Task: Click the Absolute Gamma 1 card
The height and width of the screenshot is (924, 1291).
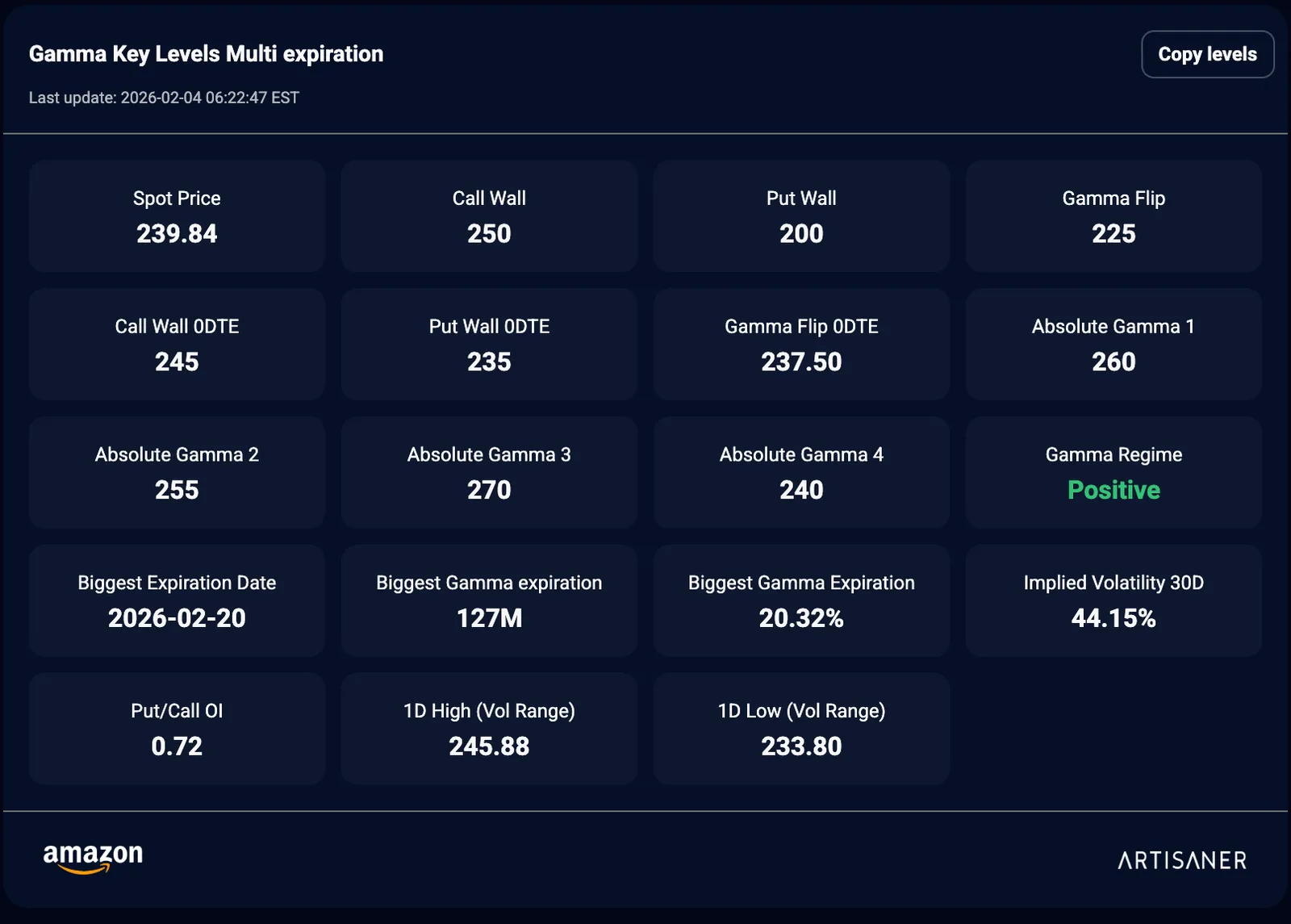Action: pos(1113,345)
